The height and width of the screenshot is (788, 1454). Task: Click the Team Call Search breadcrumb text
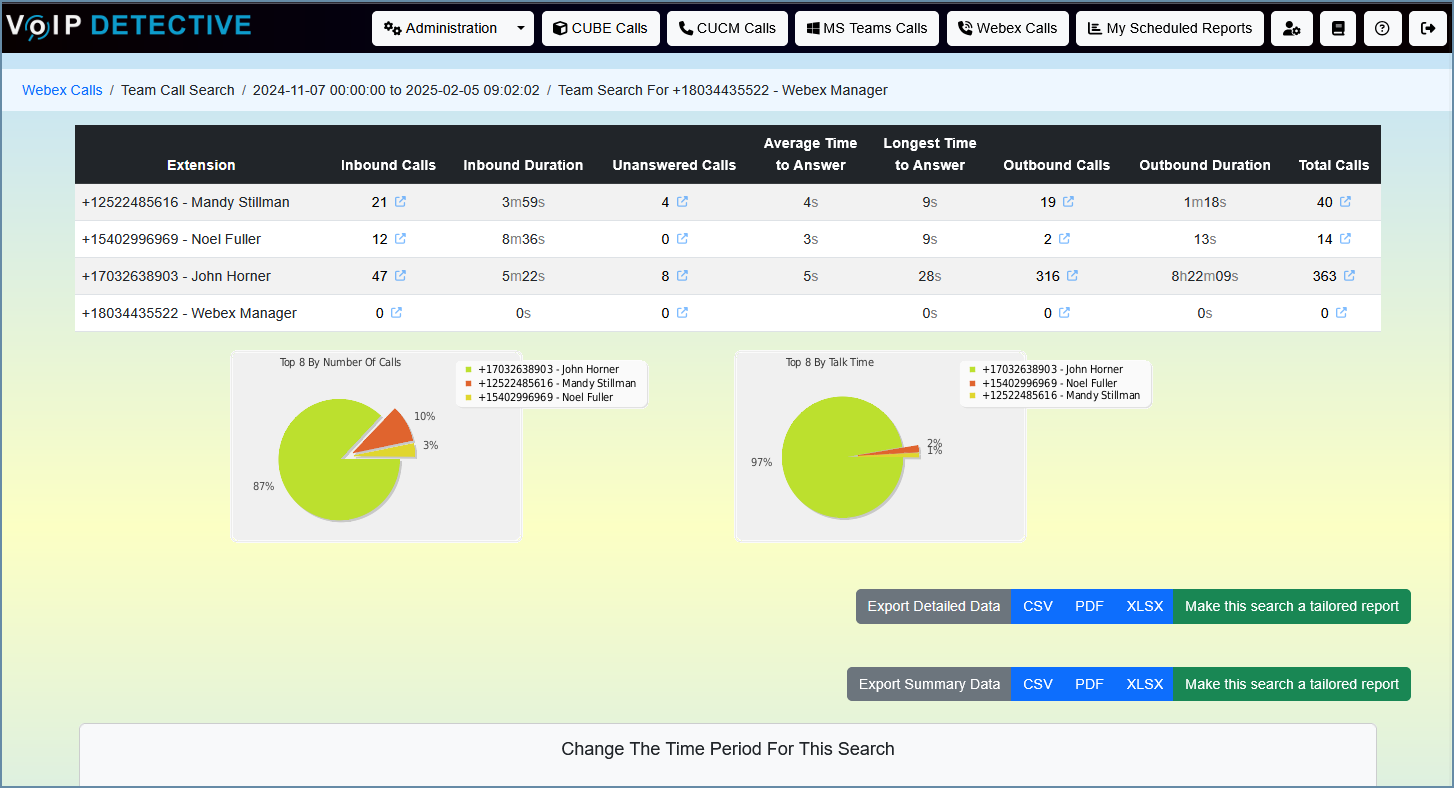tap(178, 90)
